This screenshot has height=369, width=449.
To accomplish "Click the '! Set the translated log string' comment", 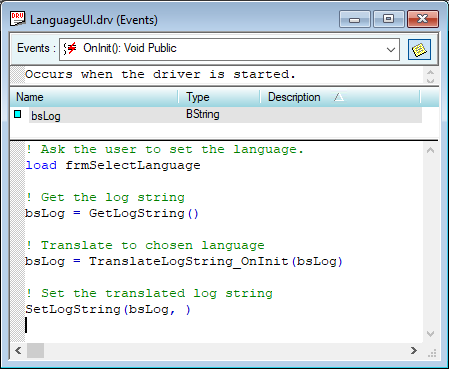I will coord(149,293).
